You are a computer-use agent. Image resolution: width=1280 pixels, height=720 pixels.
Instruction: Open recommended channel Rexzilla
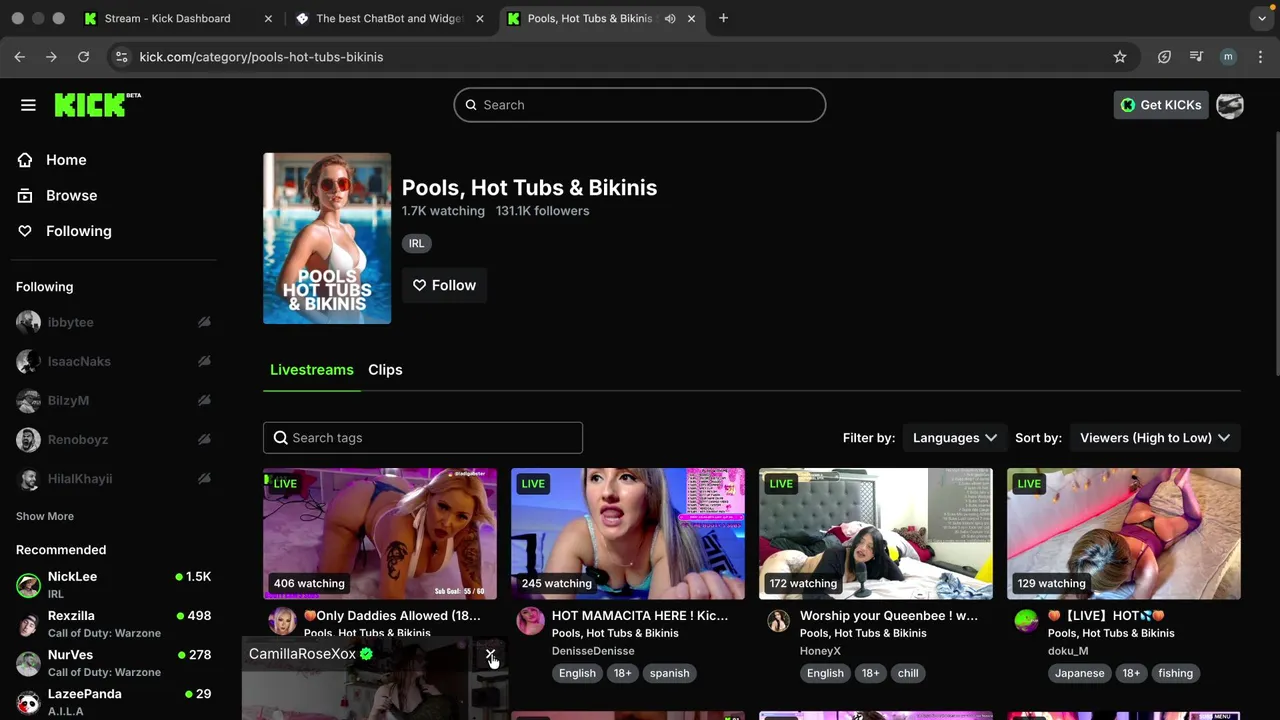pyautogui.click(x=114, y=623)
